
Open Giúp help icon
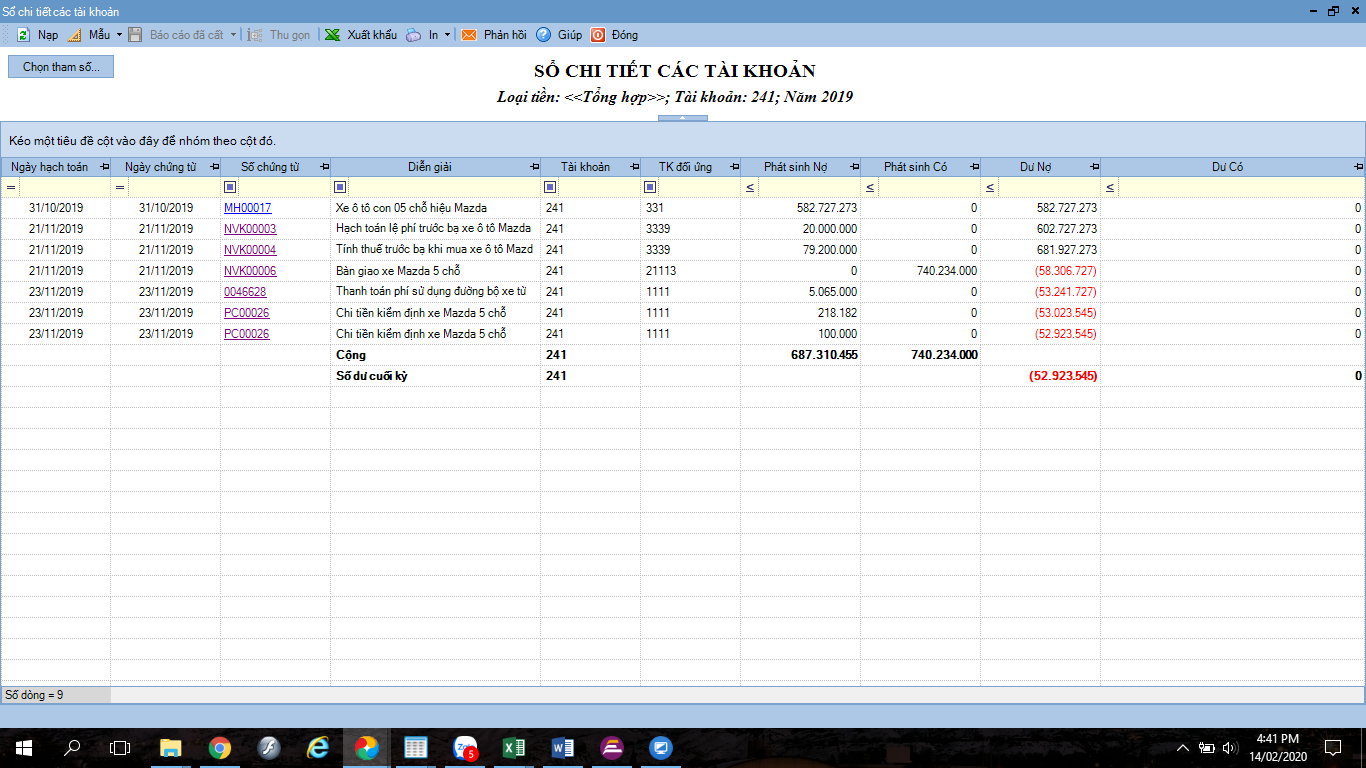pyautogui.click(x=544, y=35)
